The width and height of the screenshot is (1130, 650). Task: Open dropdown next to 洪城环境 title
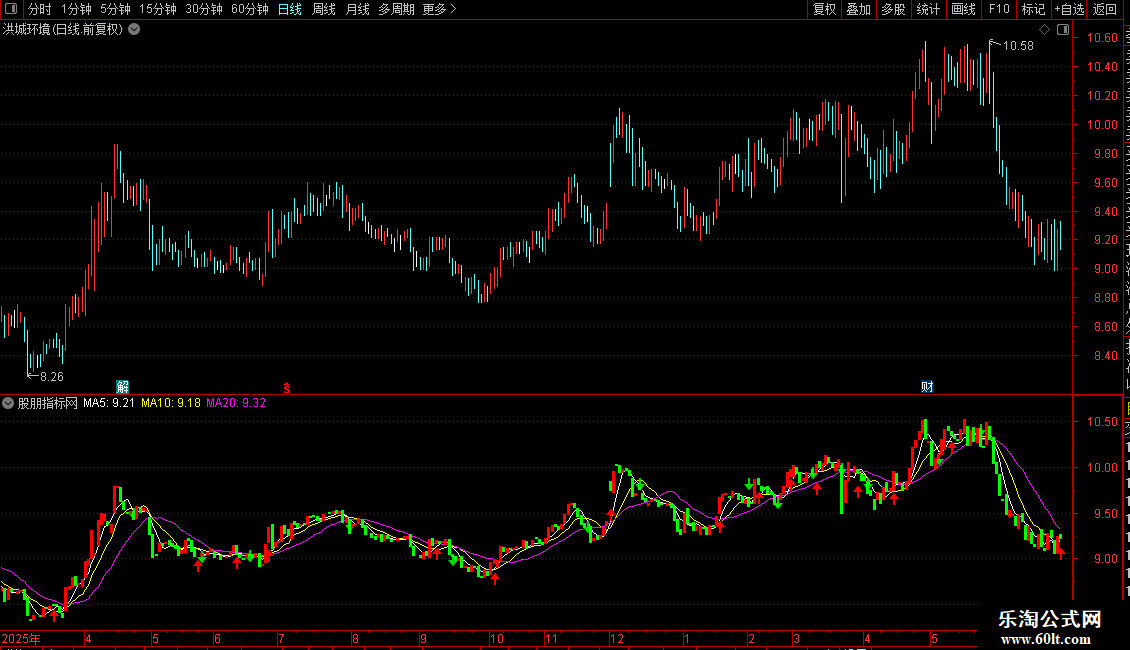pos(134,30)
